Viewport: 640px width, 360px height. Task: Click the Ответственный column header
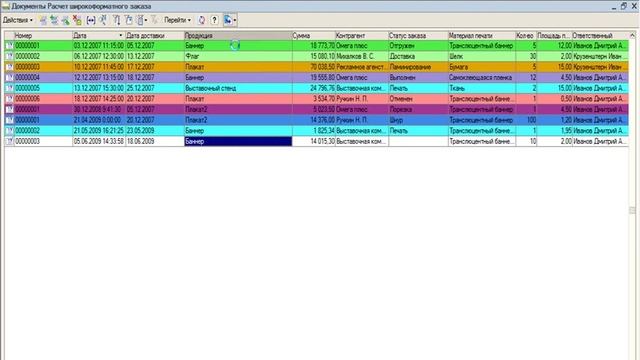(600, 36)
